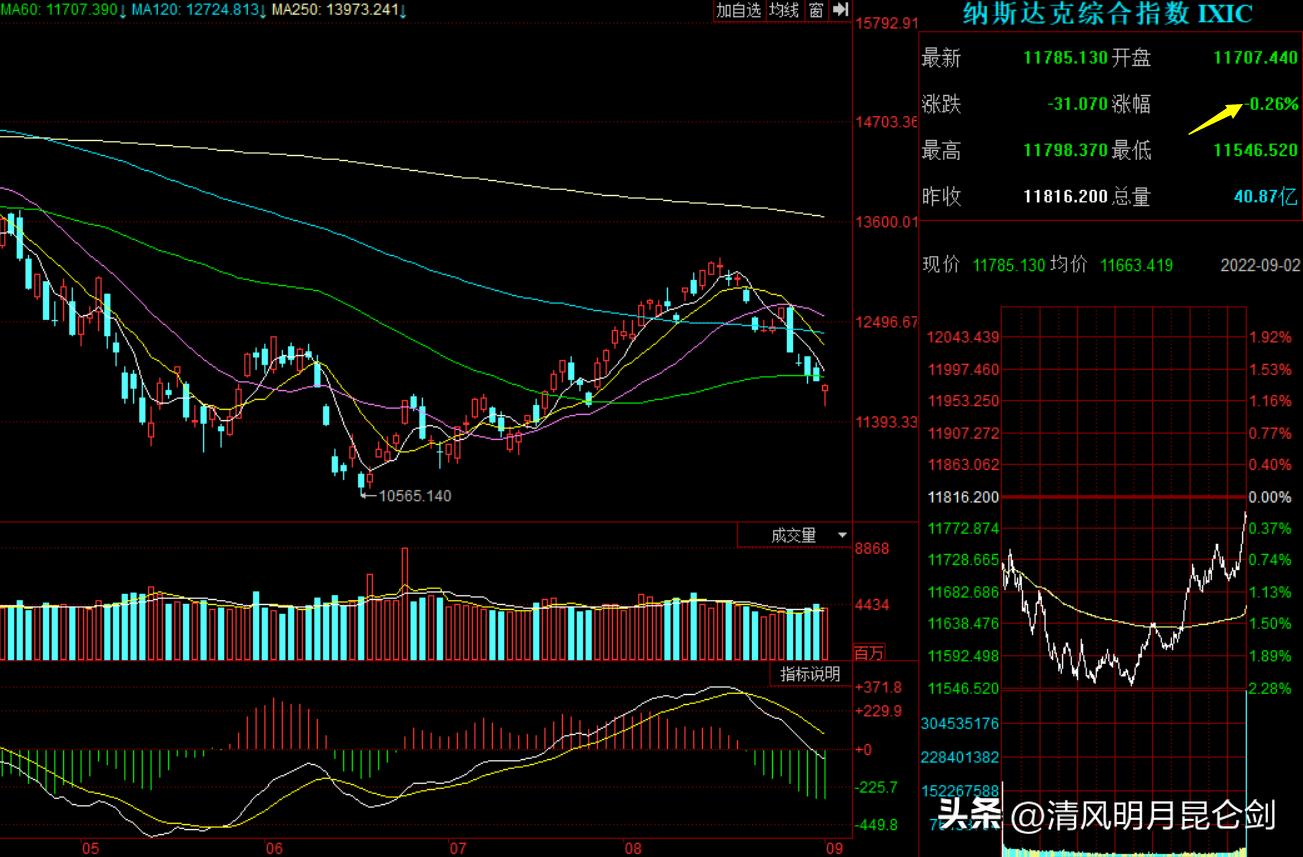The image size is (1303, 857).
Task: Click the 最新 value 11785.130
Action: pyautogui.click(x=1065, y=58)
